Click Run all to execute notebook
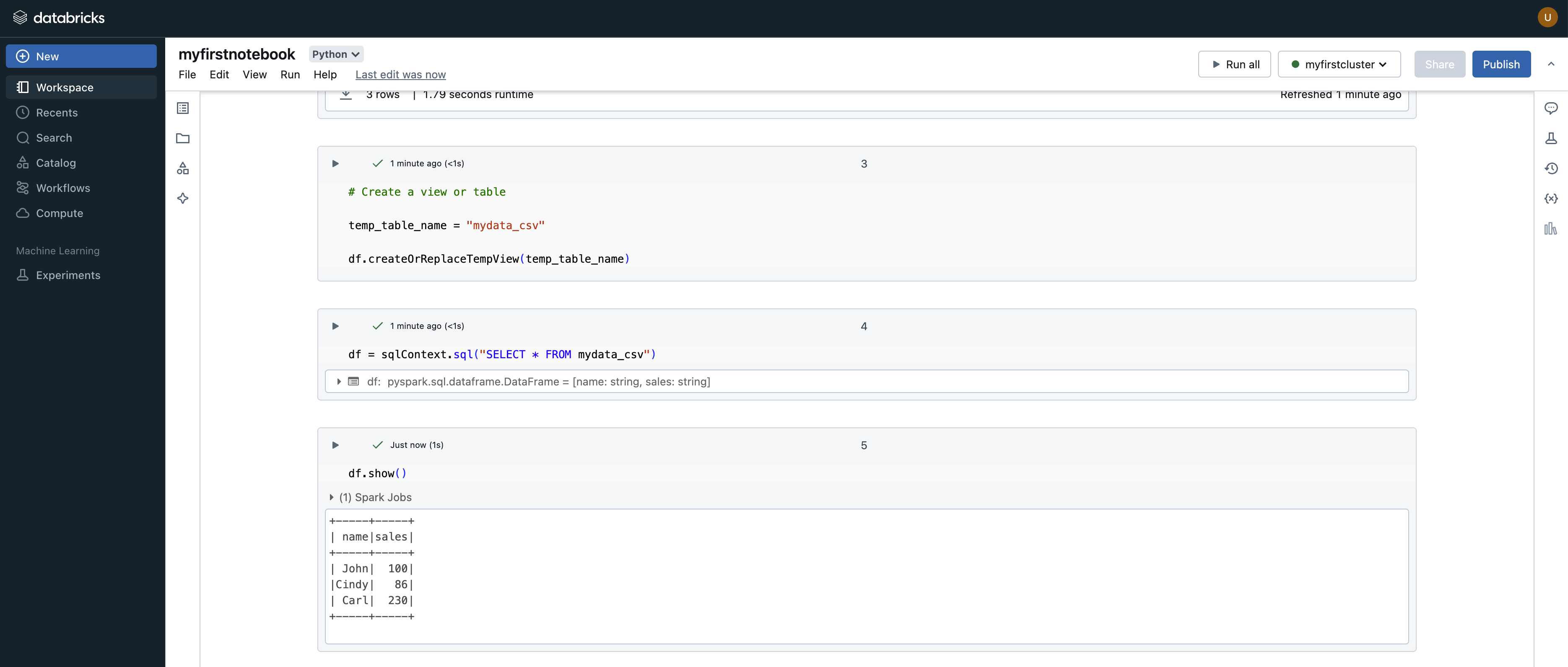The image size is (1568, 667). (x=1234, y=64)
